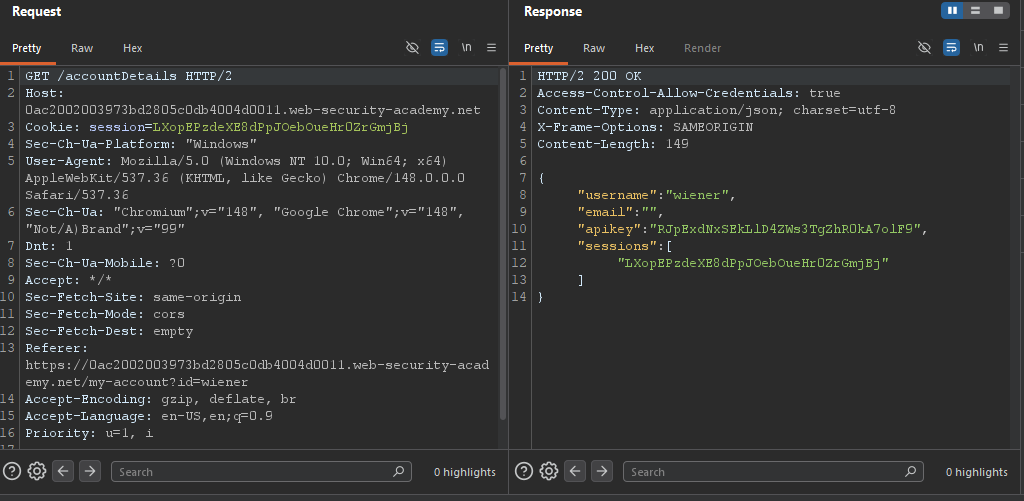1024x501 pixels.
Task: Go to previous match in Response search
Action: [x=575, y=471]
